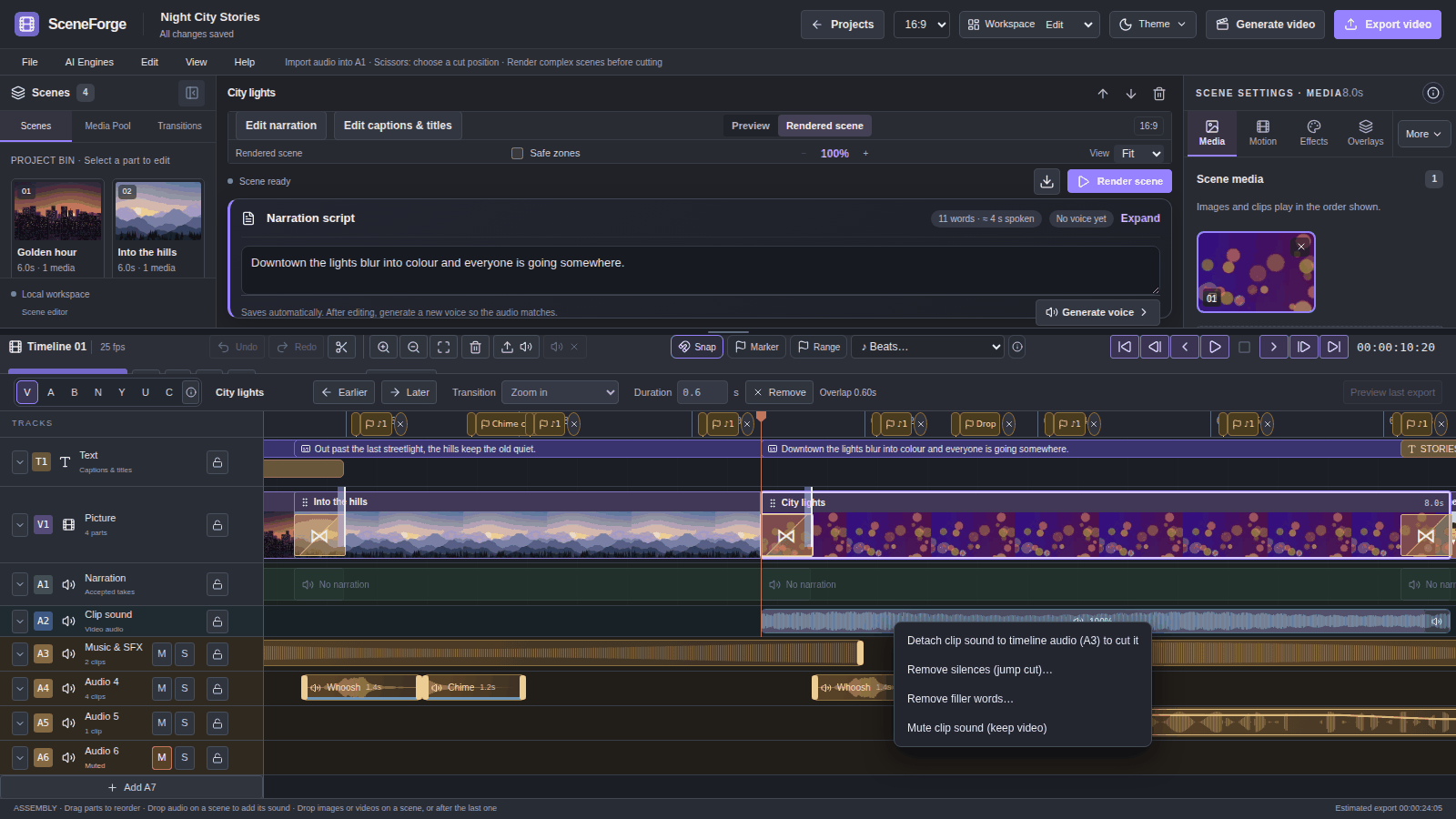Select the scissors cut tool

point(341,347)
